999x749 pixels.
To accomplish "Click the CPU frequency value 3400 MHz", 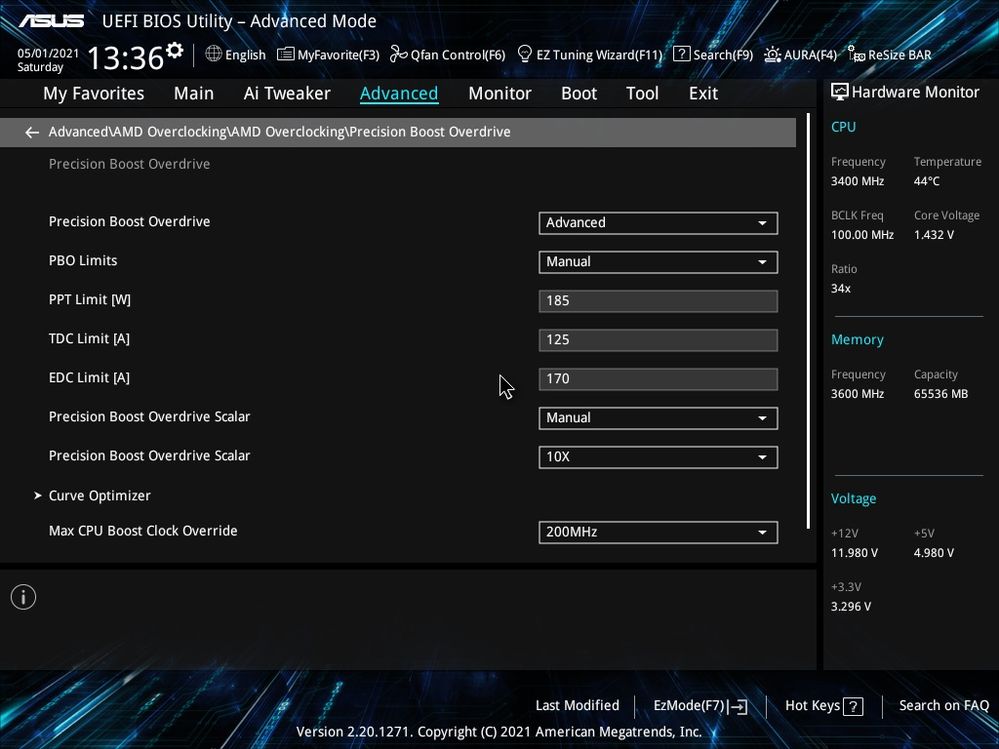I will [x=857, y=182].
